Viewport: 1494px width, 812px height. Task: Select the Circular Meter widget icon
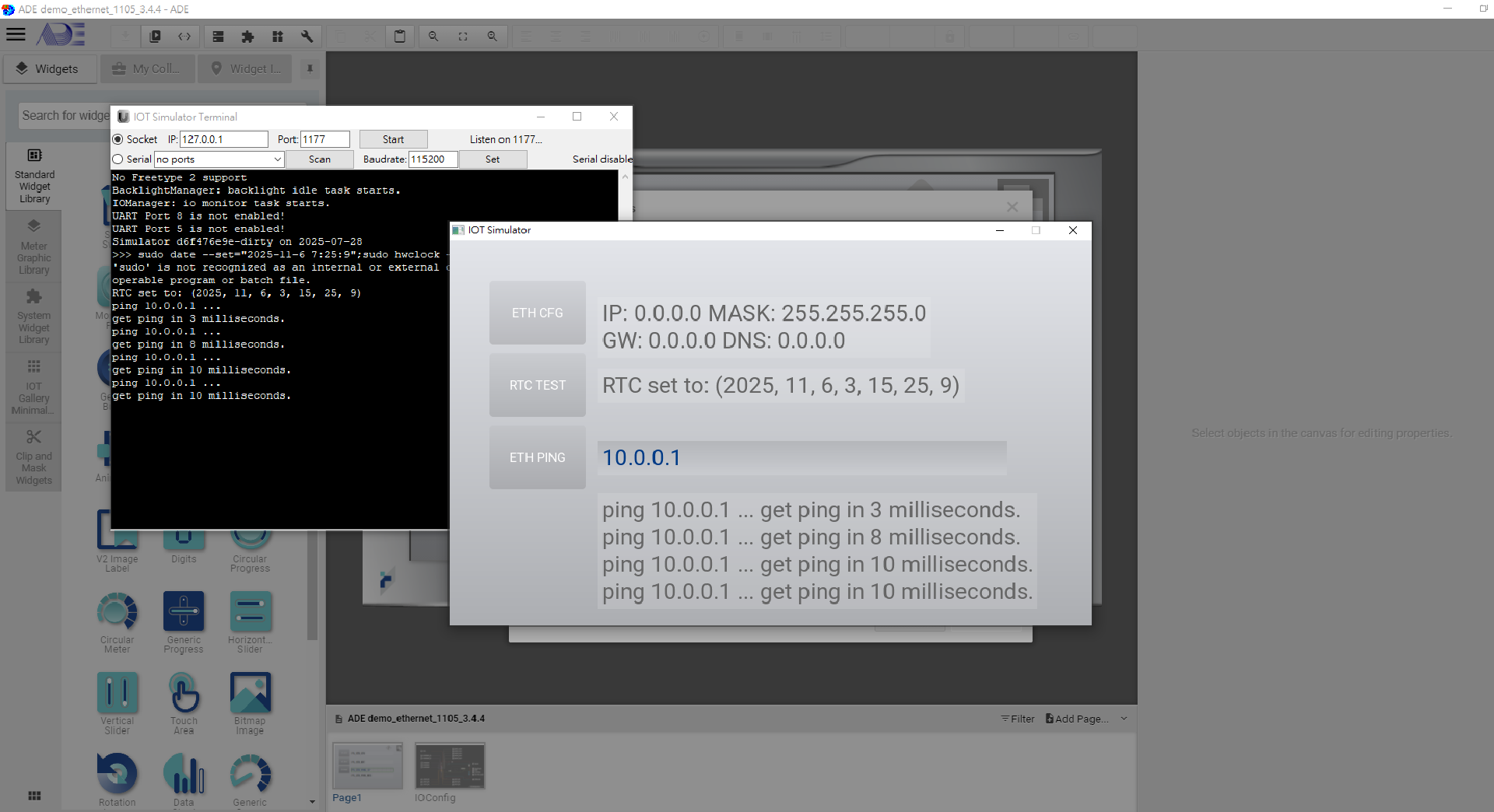tap(117, 611)
